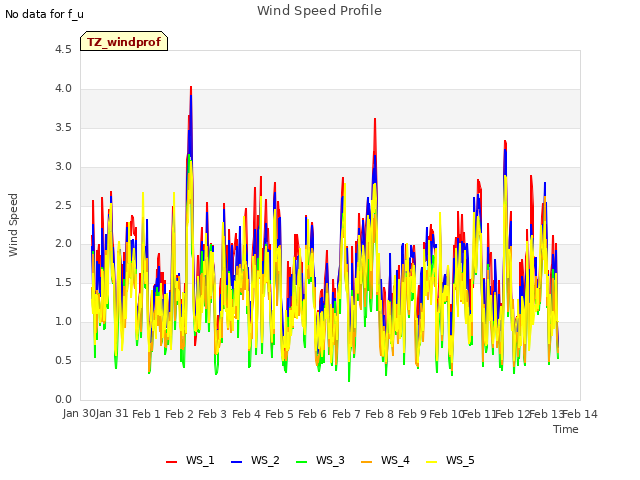Click the Feb 8 x-axis tick label
This screenshot has width=640, height=480.
tap(379, 414)
